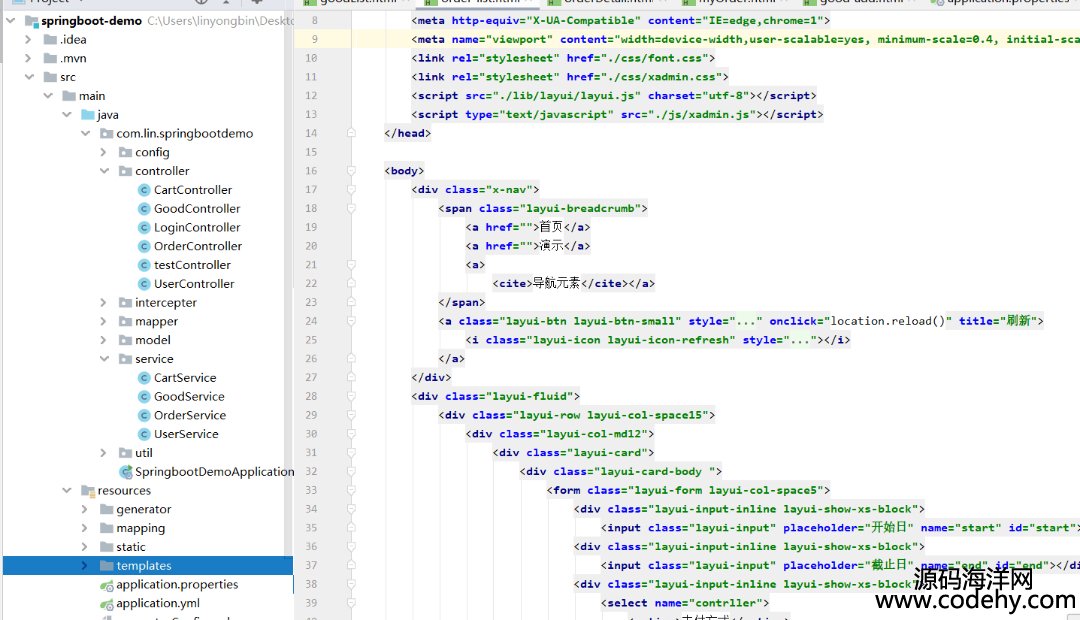
Task: Click the 截止日 placeholder value
Action: click(x=889, y=566)
